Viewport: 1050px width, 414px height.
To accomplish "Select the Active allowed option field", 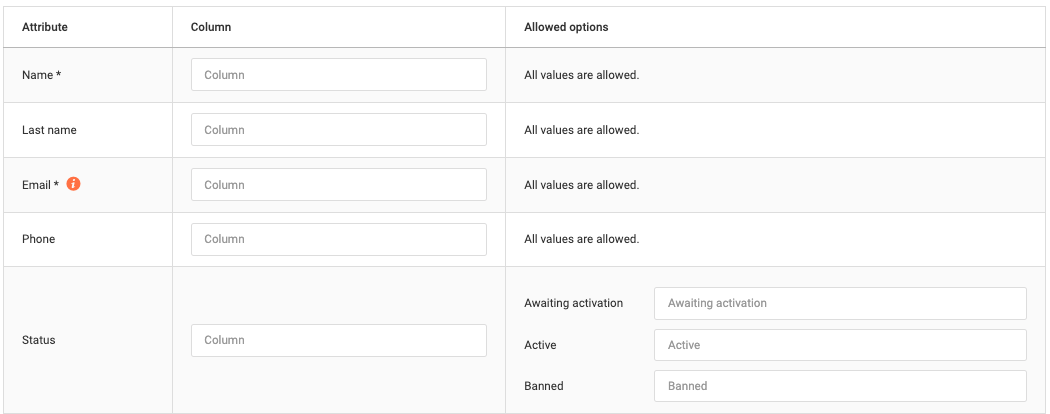I will (x=840, y=345).
